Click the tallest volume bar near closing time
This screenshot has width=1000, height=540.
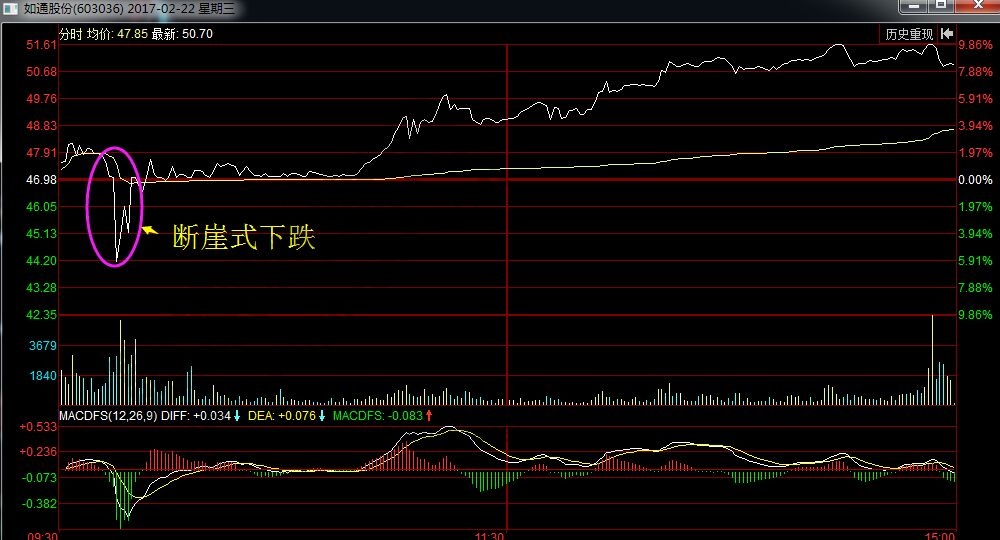click(932, 360)
